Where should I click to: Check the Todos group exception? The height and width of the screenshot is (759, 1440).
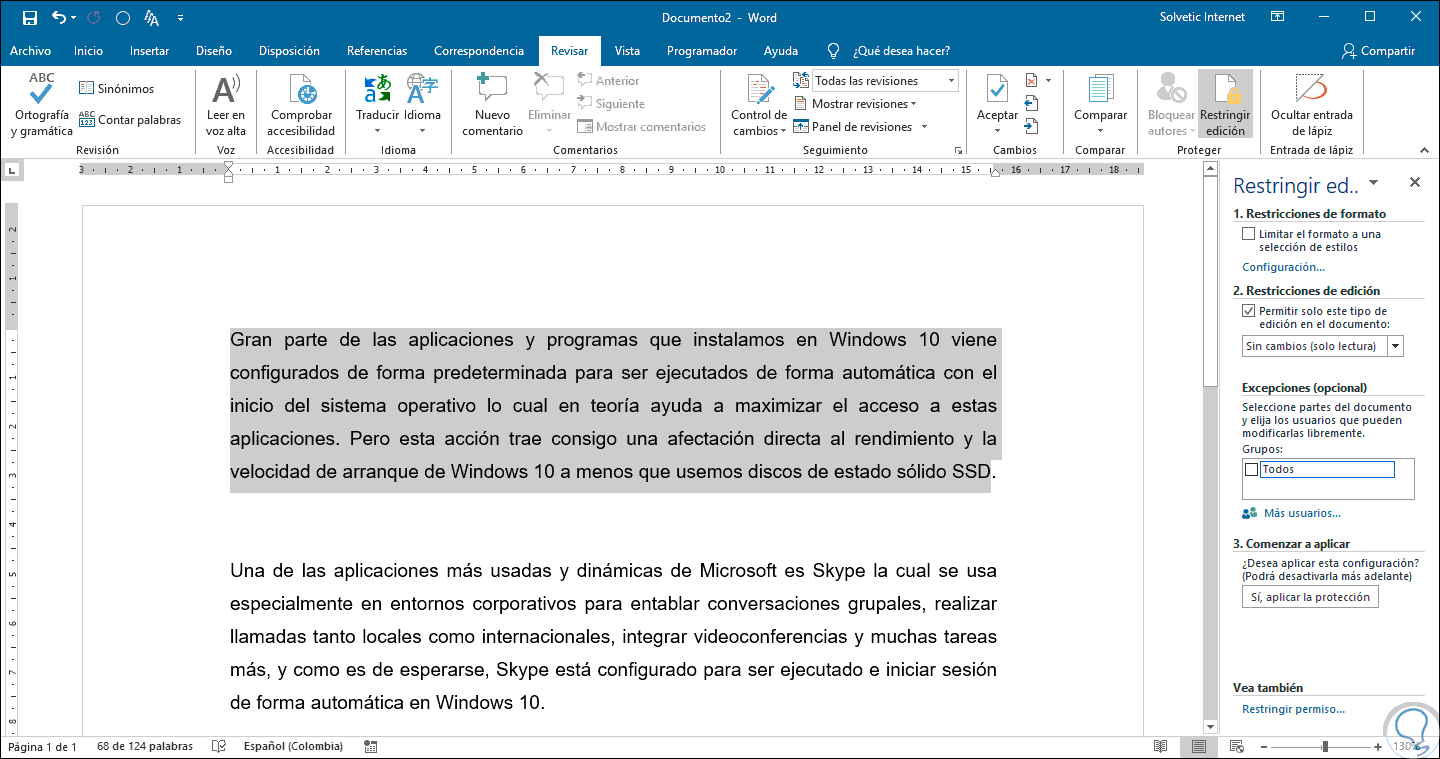[x=1252, y=468]
